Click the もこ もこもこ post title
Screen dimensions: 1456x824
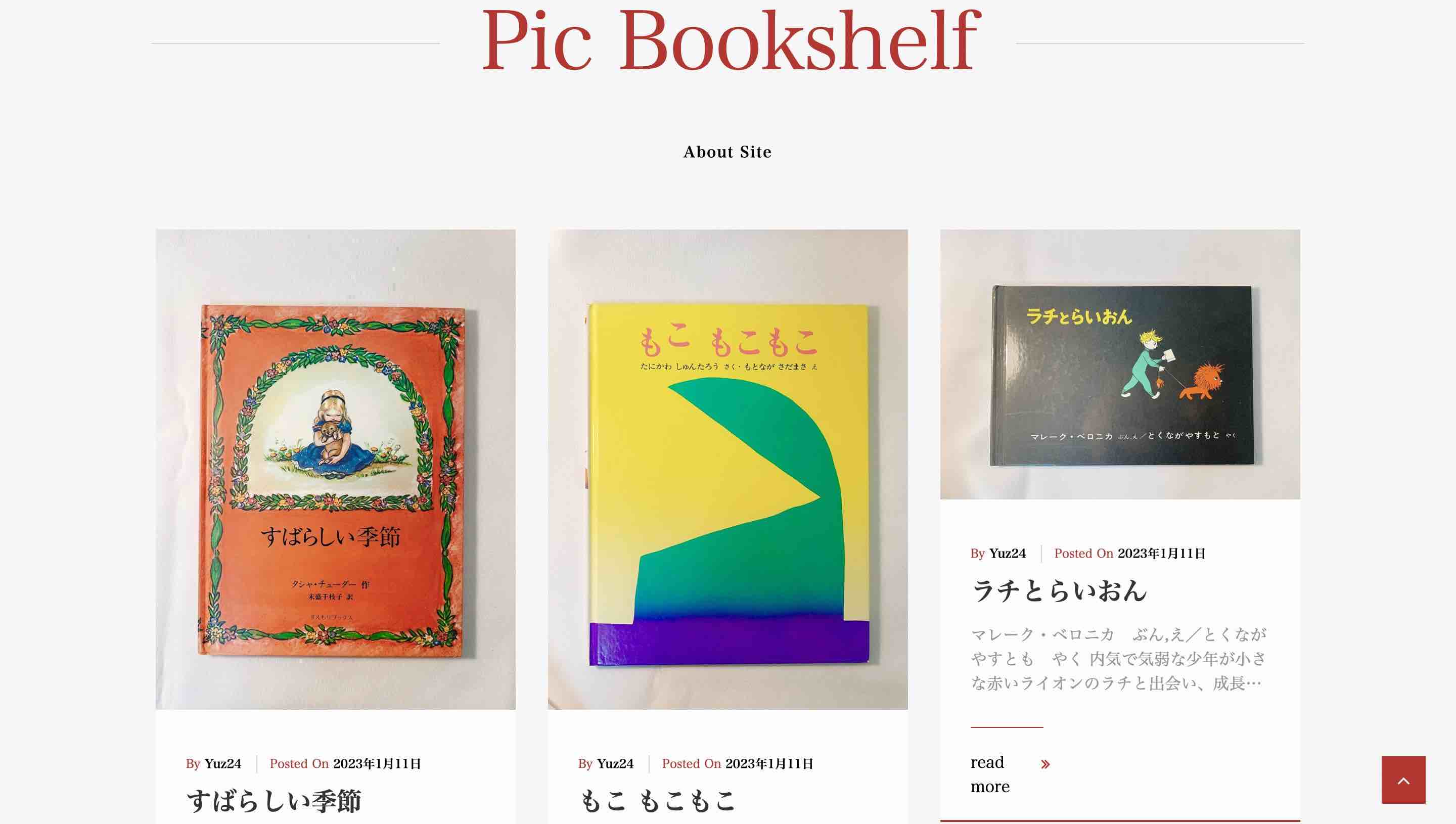click(657, 801)
